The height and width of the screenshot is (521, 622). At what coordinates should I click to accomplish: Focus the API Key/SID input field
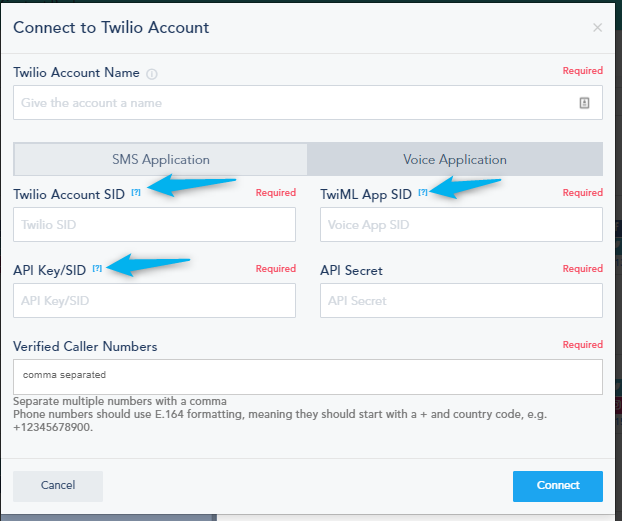pyautogui.click(x=154, y=301)
